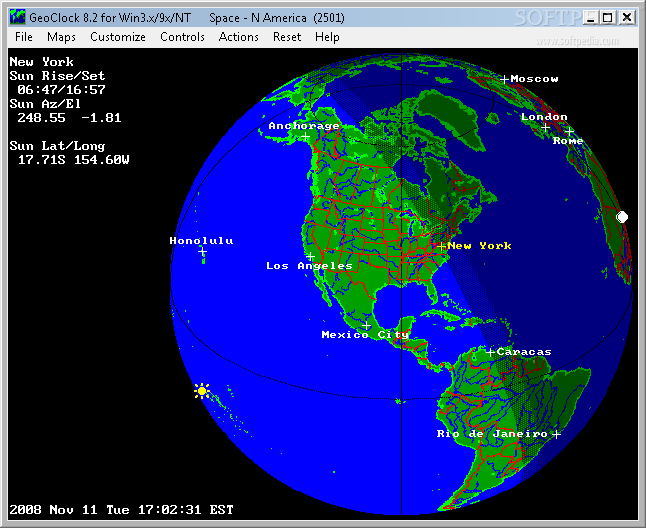
Task: Click the Sun Az/El label
Action: click(45, 104)
